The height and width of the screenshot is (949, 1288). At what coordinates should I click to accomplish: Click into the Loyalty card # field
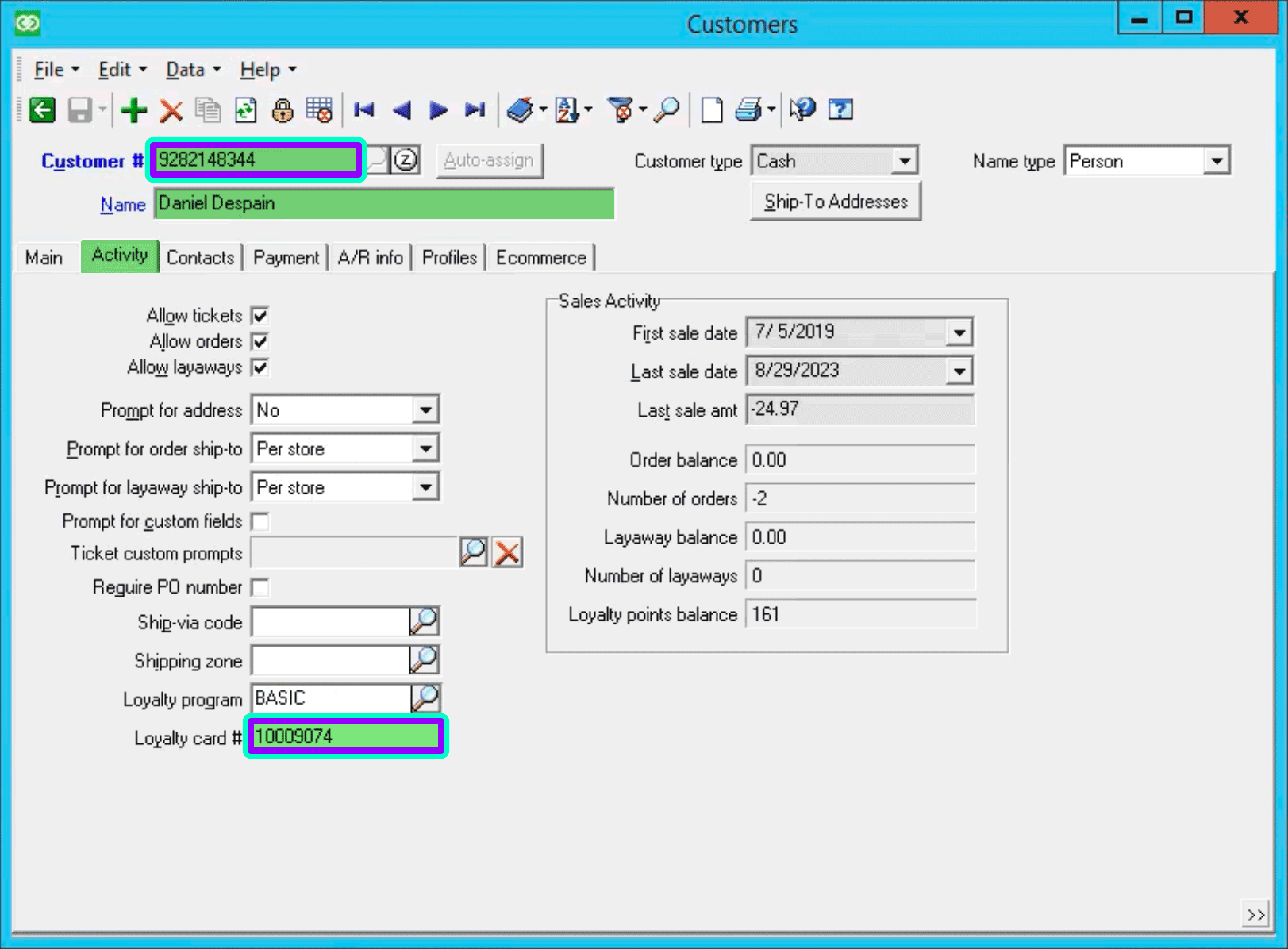tap(345, 737)
